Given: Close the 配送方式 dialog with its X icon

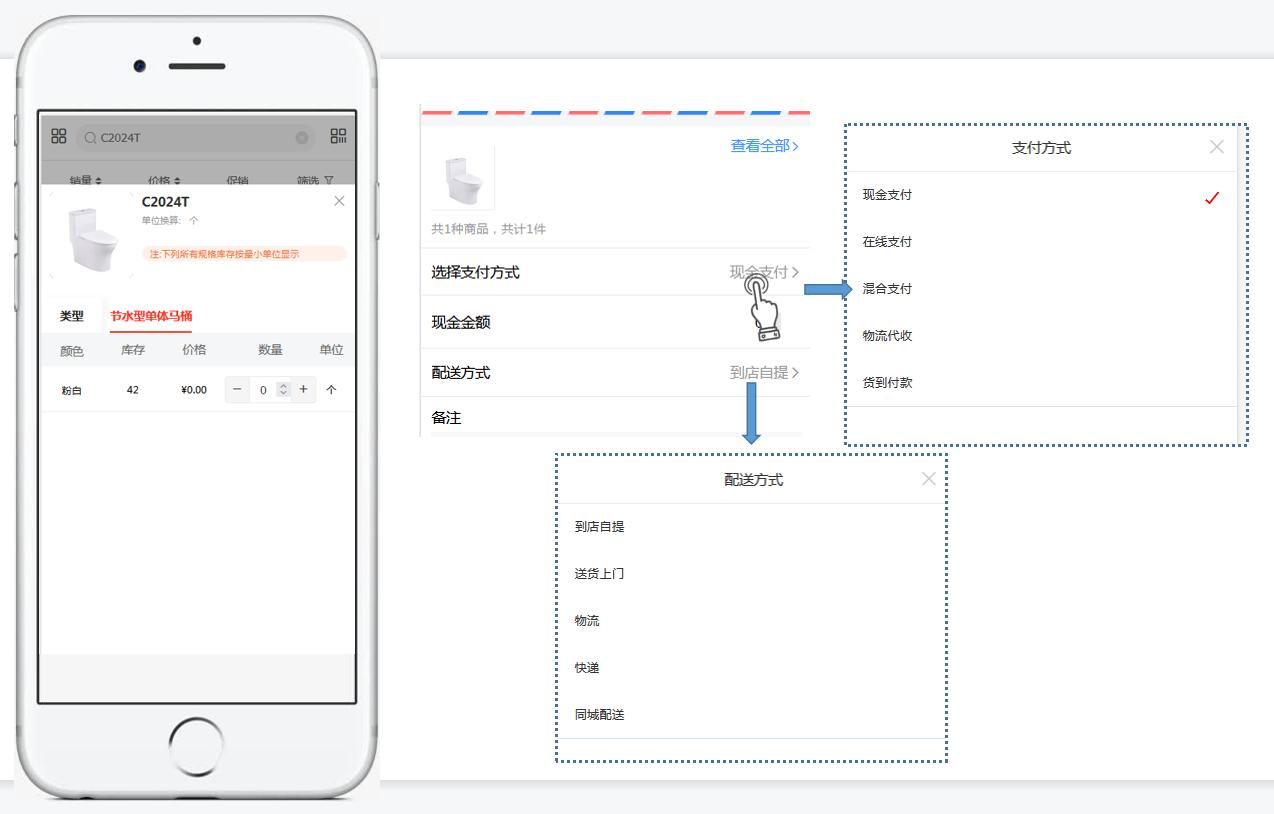Looking at the screenshot, I should click(928, 479).
